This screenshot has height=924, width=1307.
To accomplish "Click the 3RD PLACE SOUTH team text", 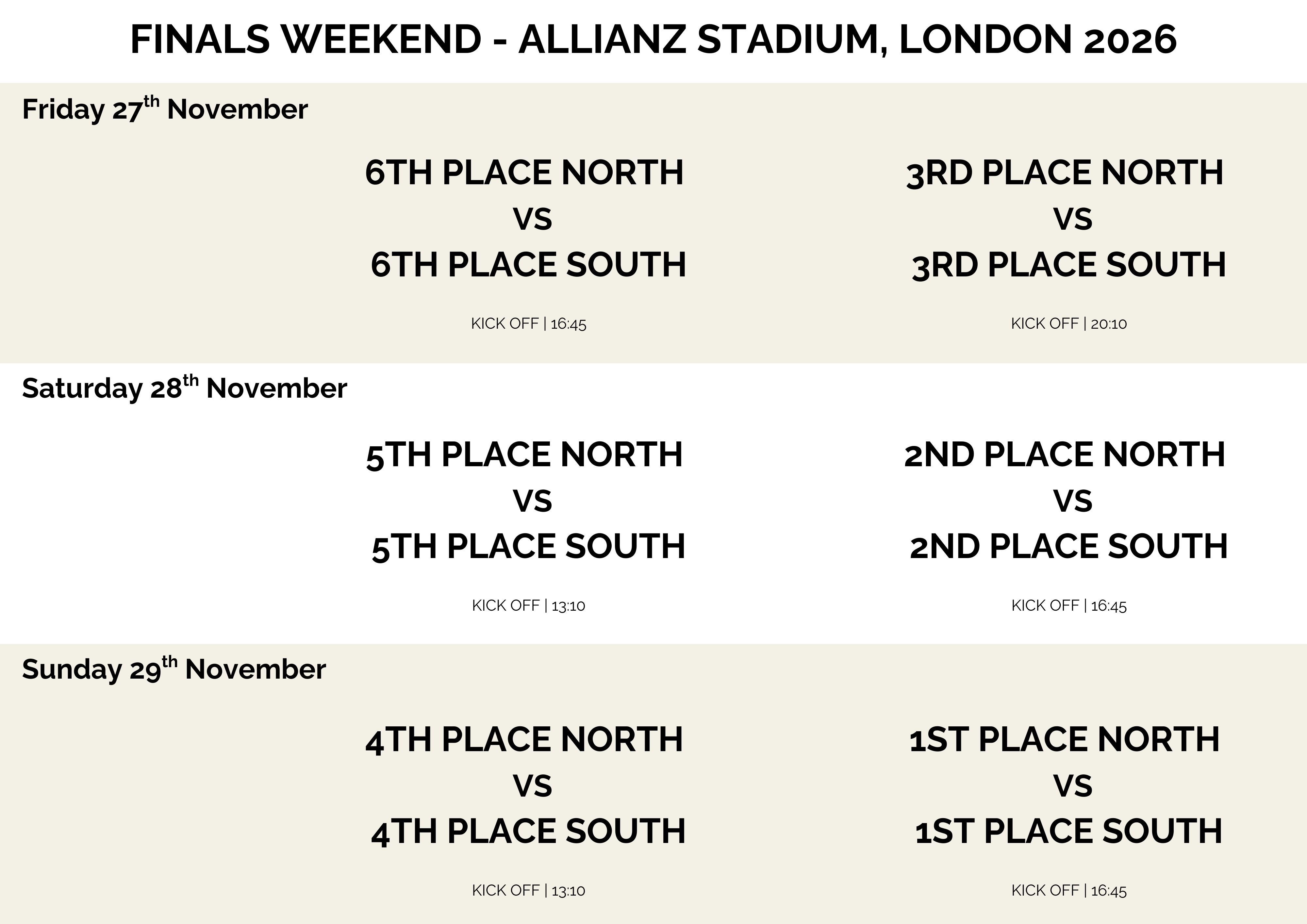I will (1068, 265).
